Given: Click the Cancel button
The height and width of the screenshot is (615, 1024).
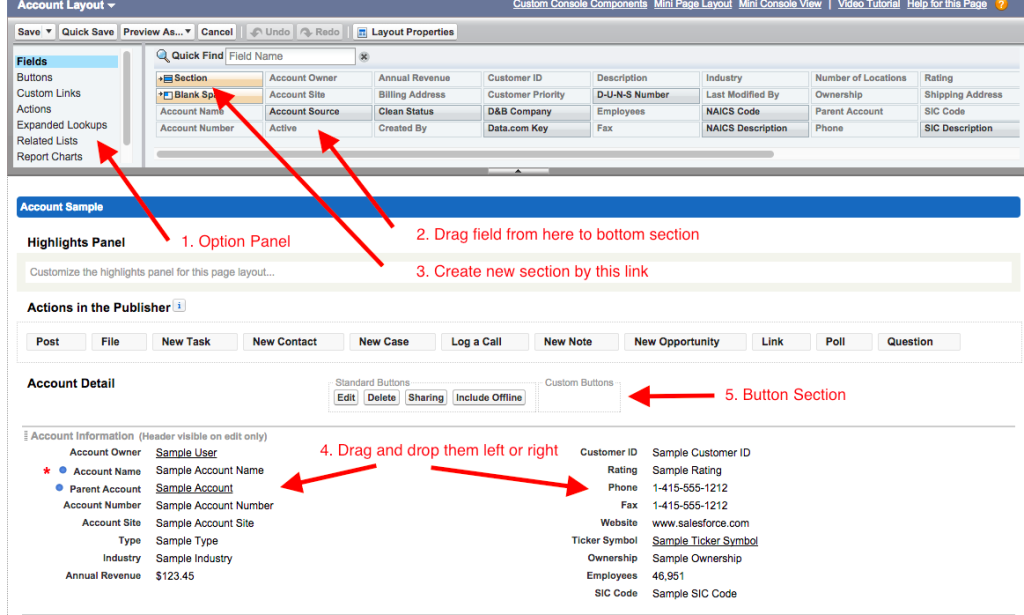Looking at the screenshot, I should (217, 31).
